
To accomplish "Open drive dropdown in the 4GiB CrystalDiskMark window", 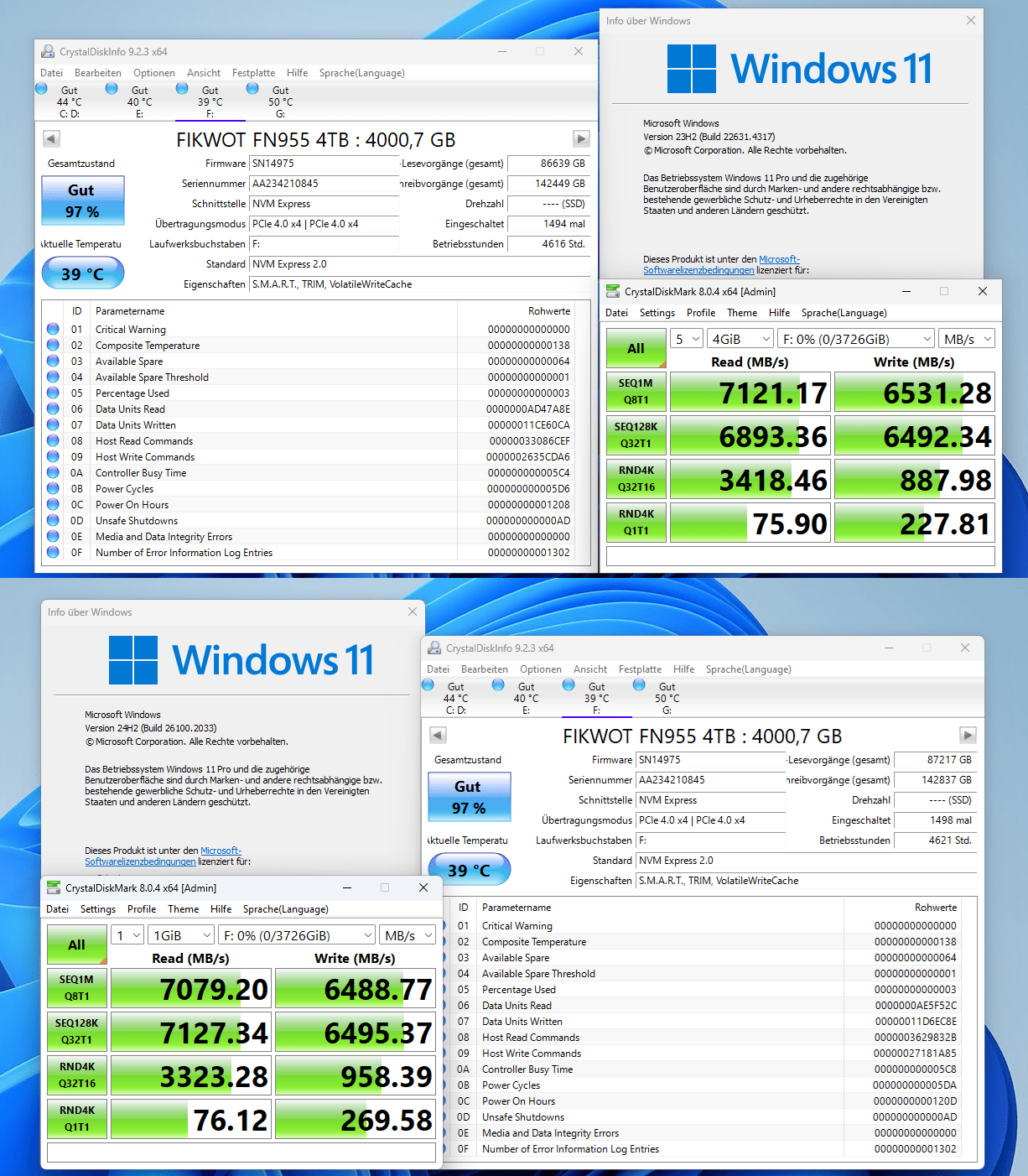I will (856, 339).
